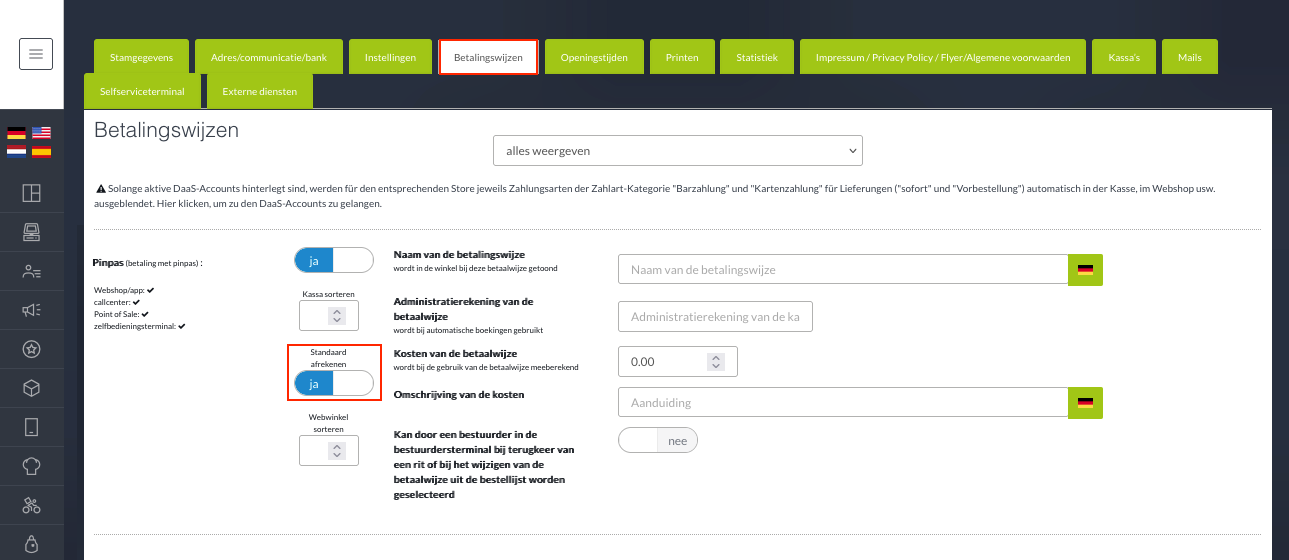
Task: Switch to the Openingstijden tab
Action: click(594, 58)
